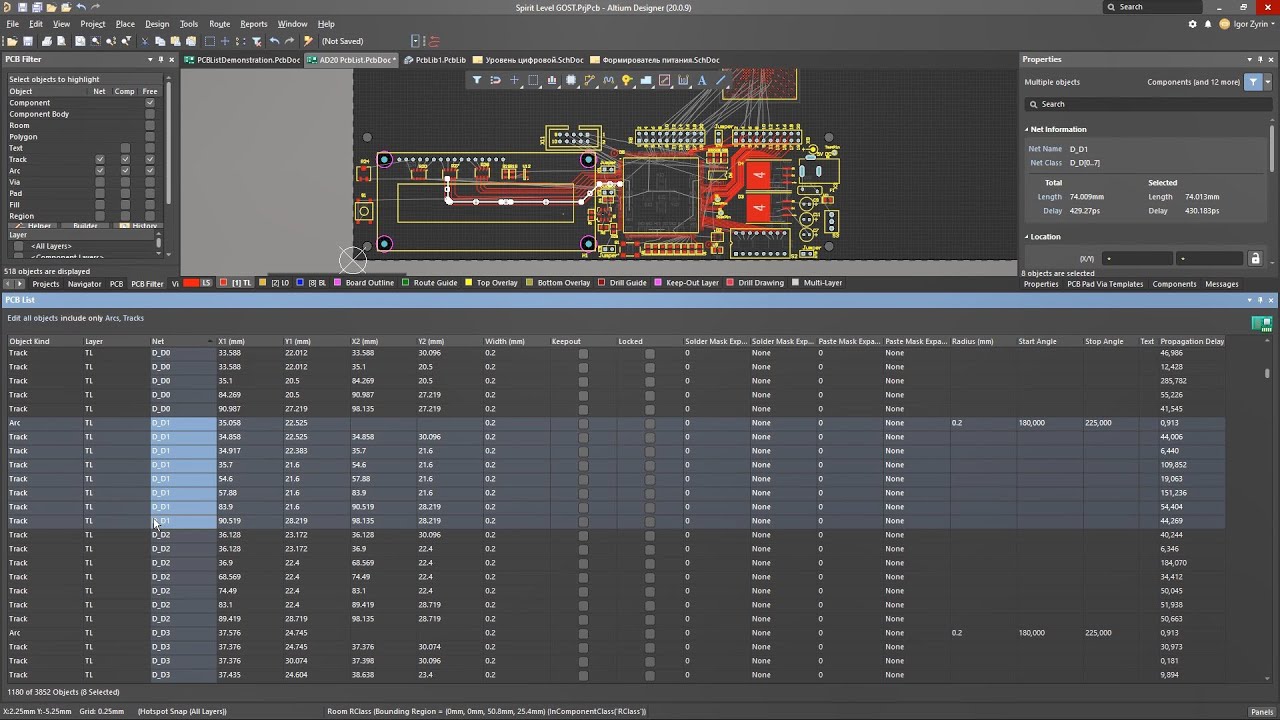Click the Open document icon in main toolbar
Screen dimensions: 1280x720
(x=12, y=41)
